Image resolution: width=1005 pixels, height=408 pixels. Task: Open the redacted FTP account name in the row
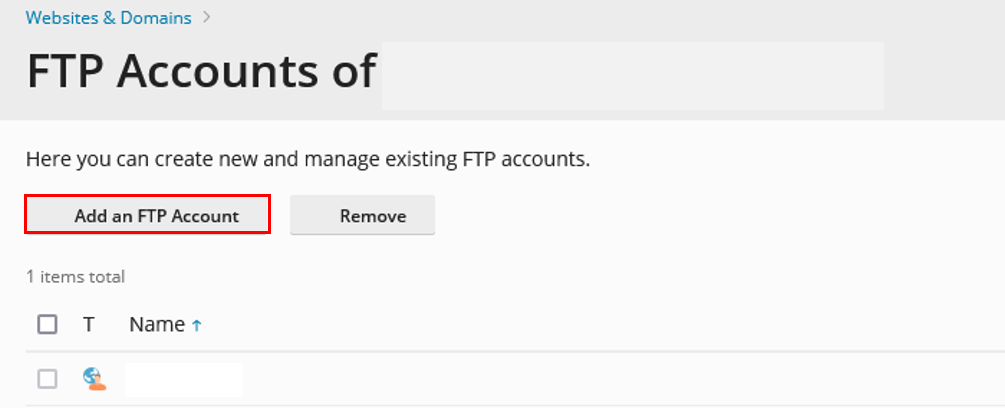pos(184,379)
